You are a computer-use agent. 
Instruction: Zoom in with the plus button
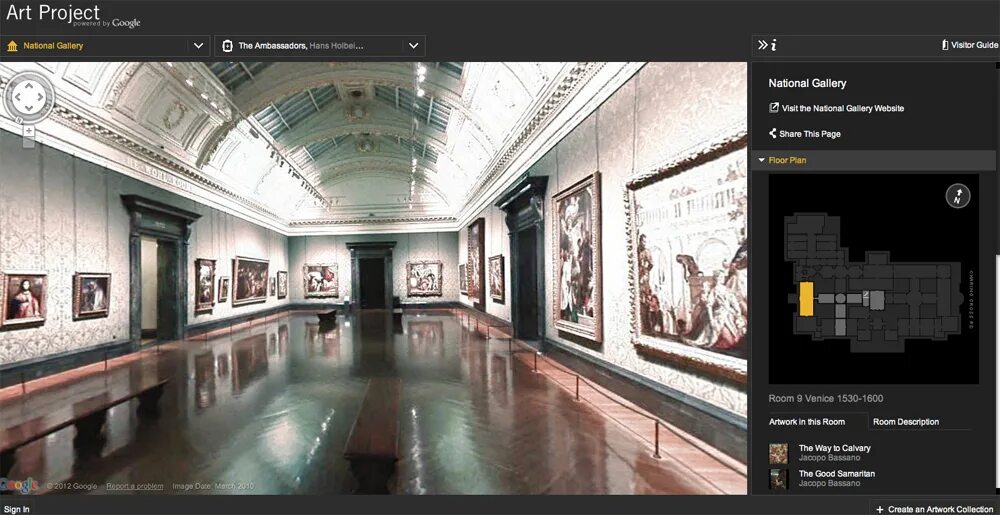point(29,130)
